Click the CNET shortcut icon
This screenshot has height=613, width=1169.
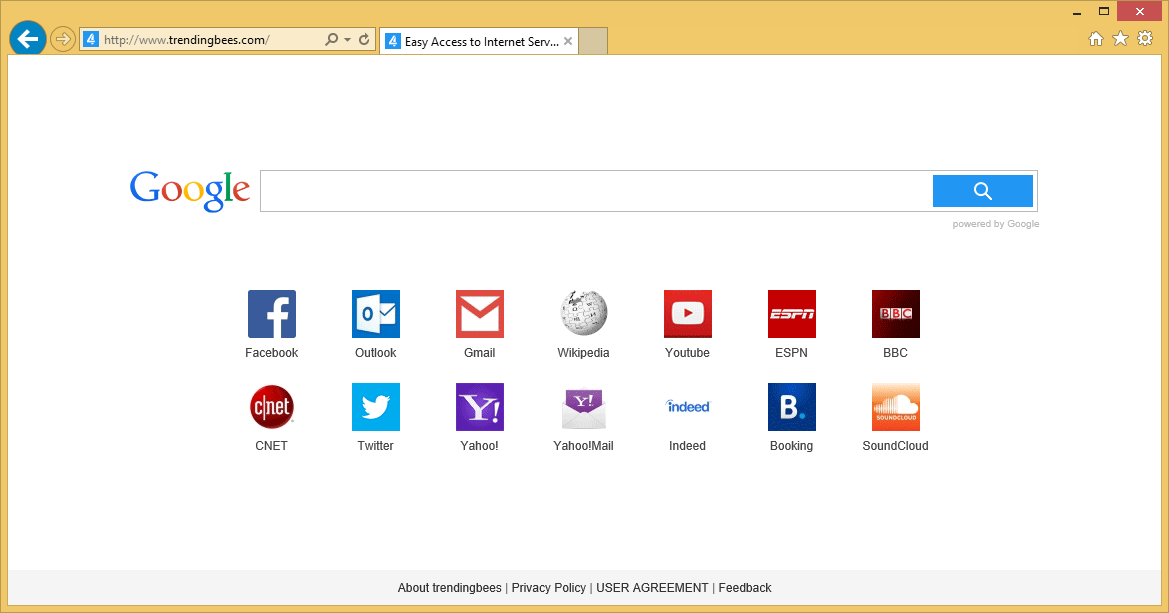point(272,407)
